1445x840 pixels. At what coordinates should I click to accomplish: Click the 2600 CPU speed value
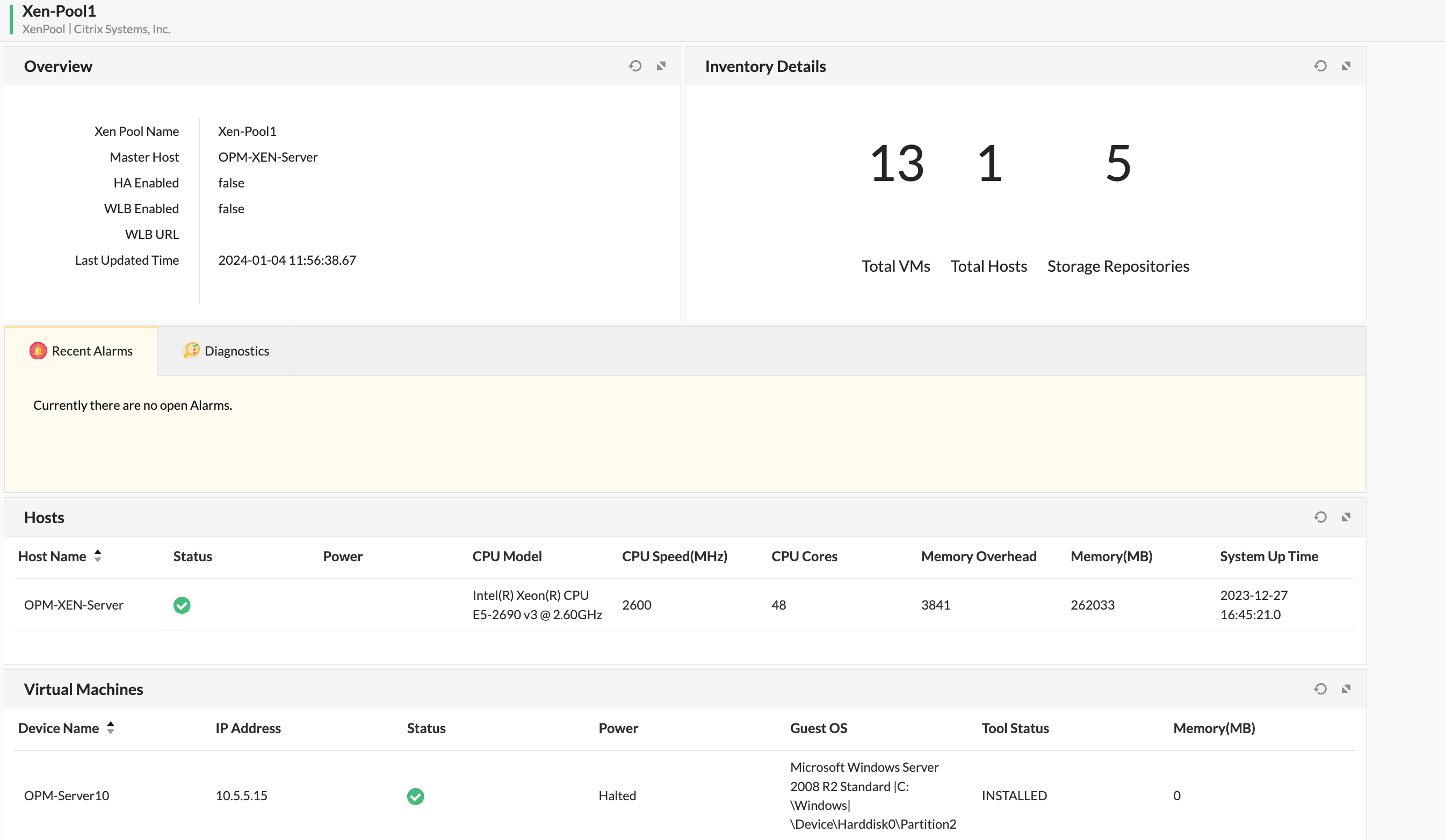(x=637, y=605)
